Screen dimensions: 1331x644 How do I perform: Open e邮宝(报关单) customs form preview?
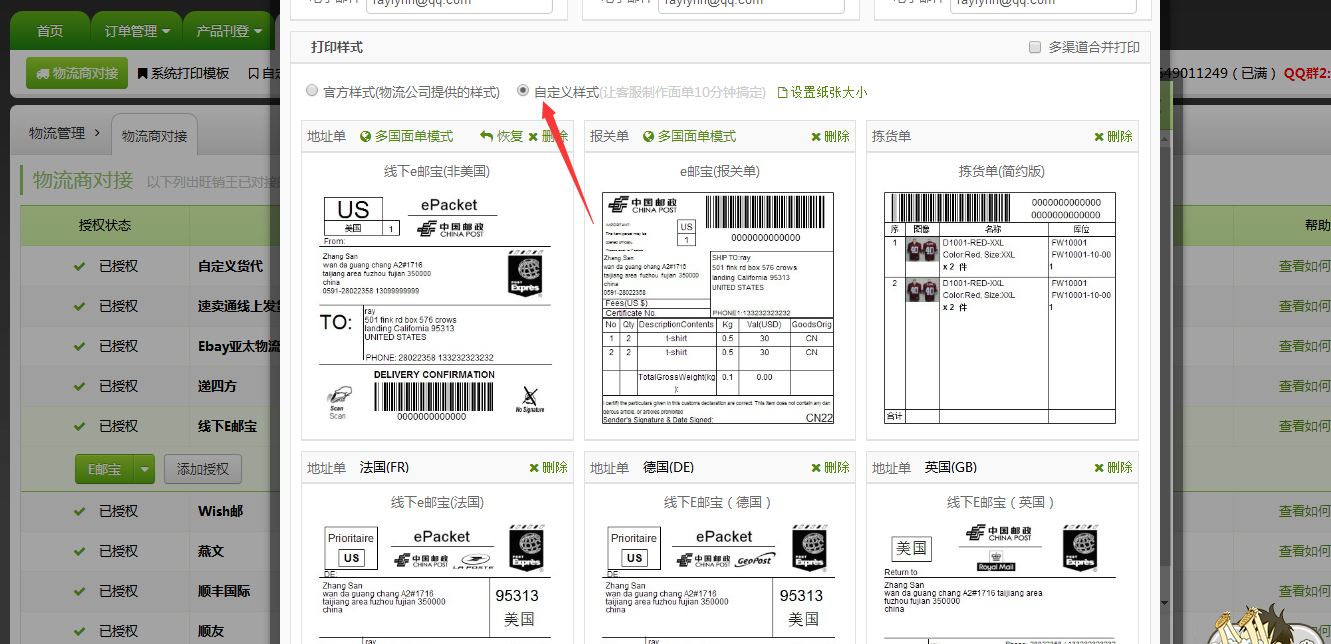(x=719, y=307)
